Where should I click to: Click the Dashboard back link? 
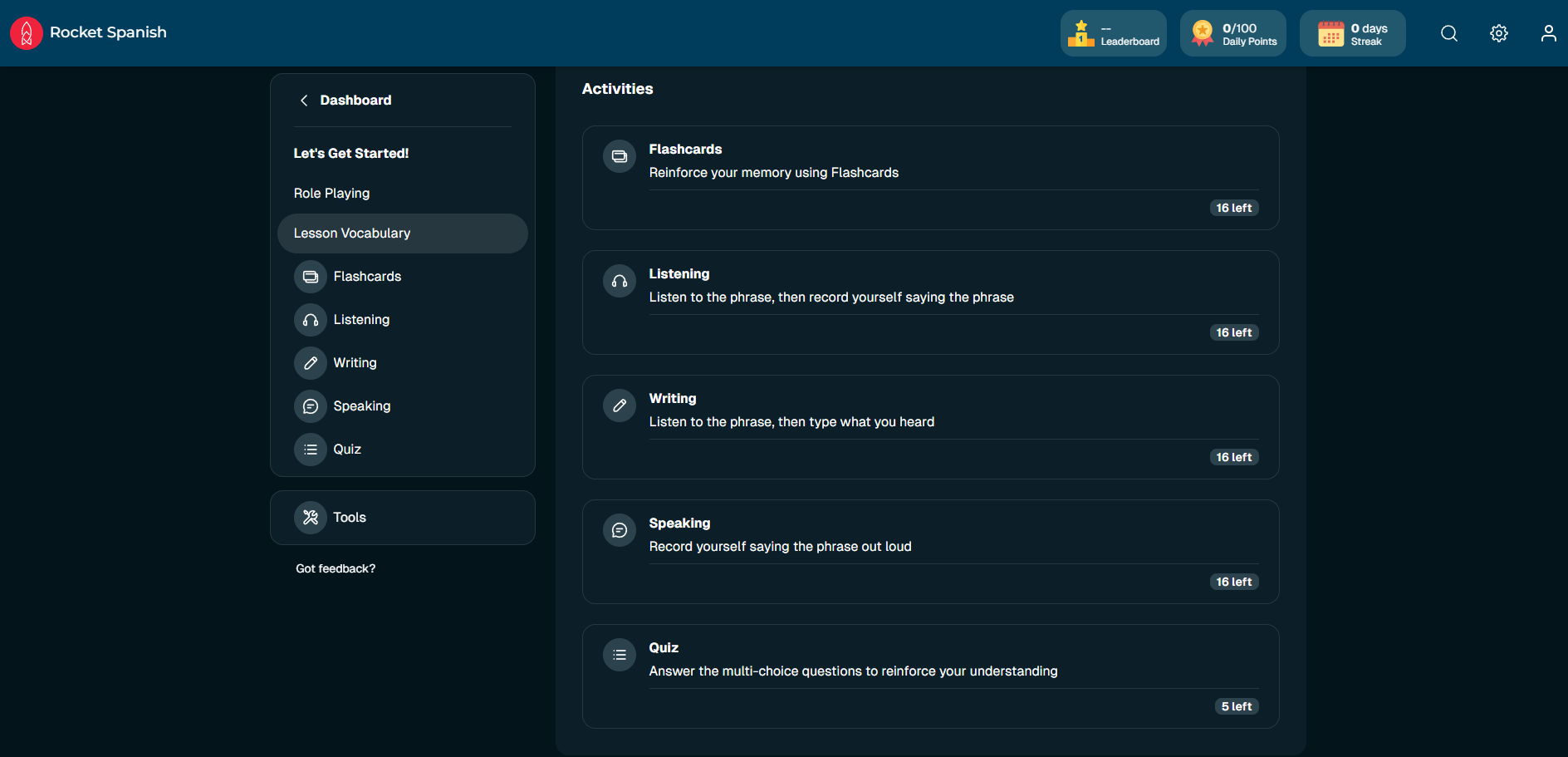pos(355,101)
